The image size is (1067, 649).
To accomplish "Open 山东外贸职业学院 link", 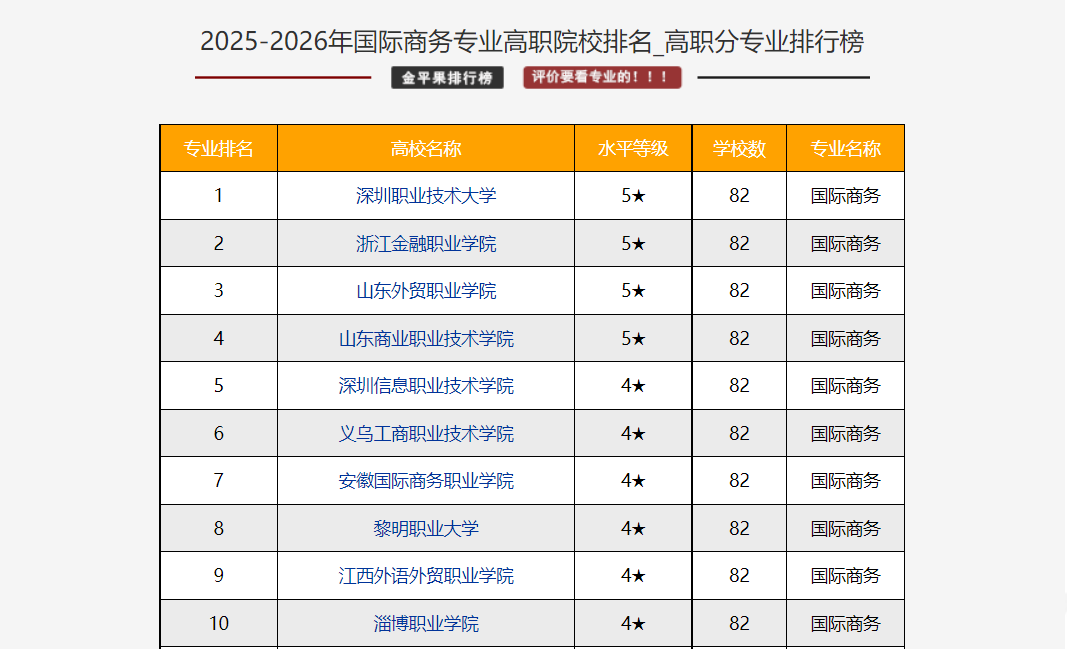I will [x=426, y=291].
